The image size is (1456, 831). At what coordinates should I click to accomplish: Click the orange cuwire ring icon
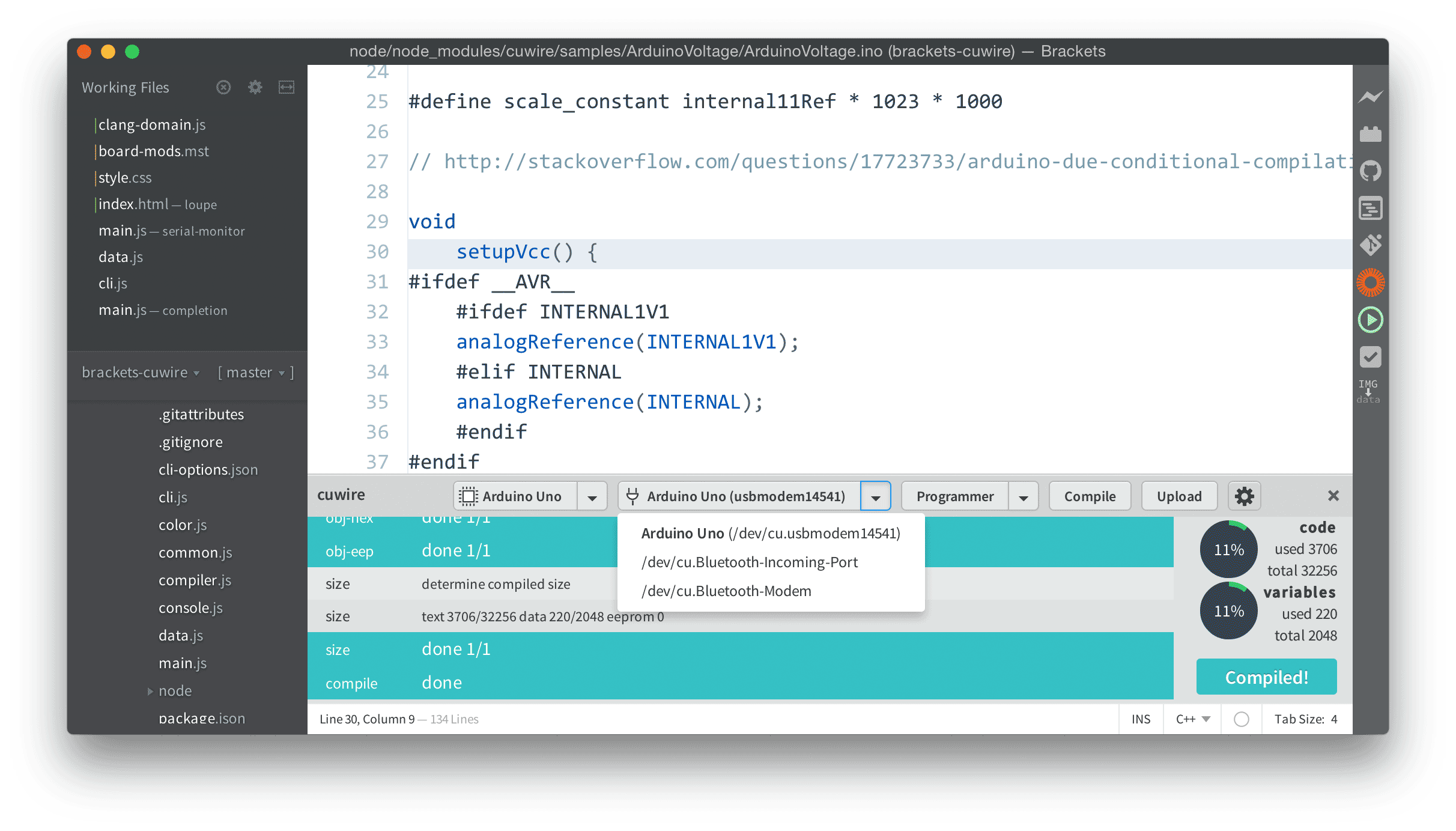pos(1370,282)
